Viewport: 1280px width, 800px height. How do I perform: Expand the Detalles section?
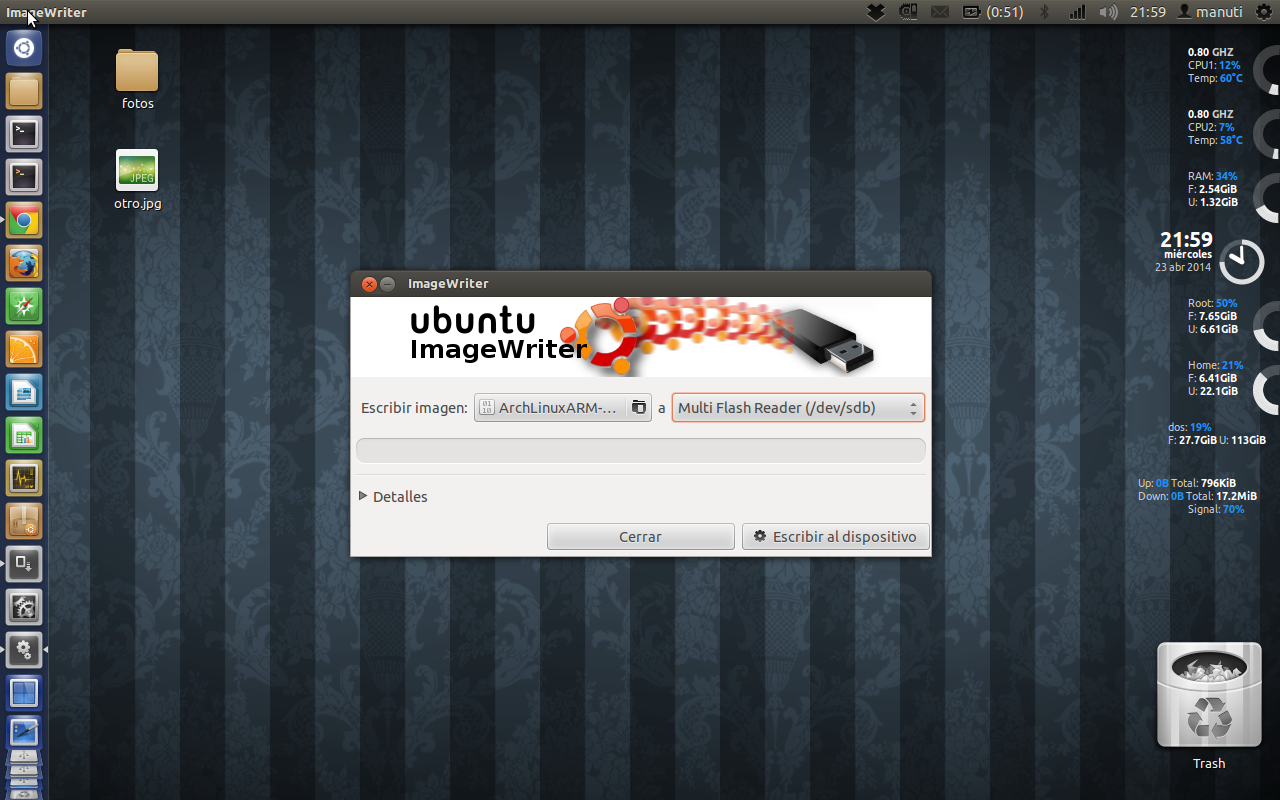click(393, 497)
